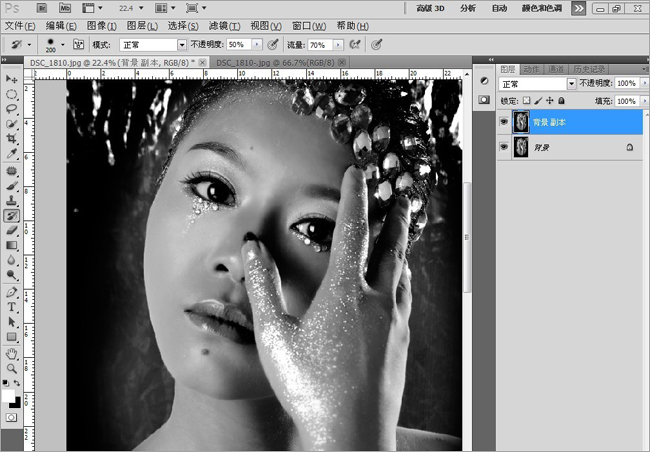Screen dimensions: 650x452
Task: Open the layer 不透明度 arrow
Action: [x=644, y=84]
